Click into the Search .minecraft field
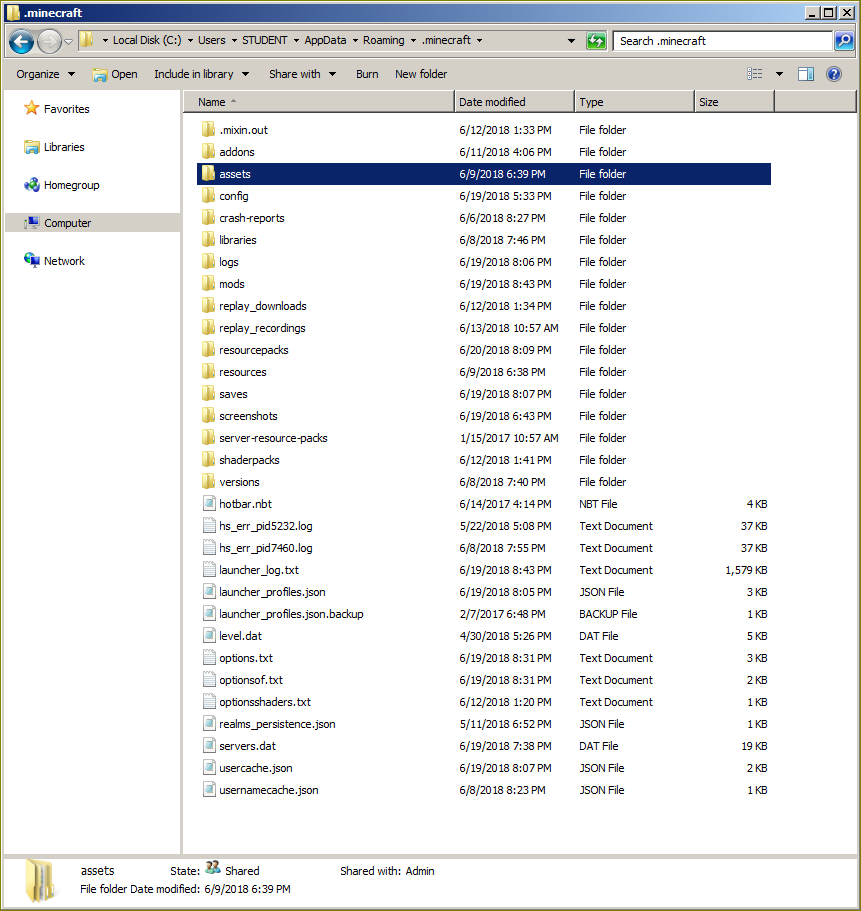The height and width of the screenshot is (911, 861). [723, 41]
